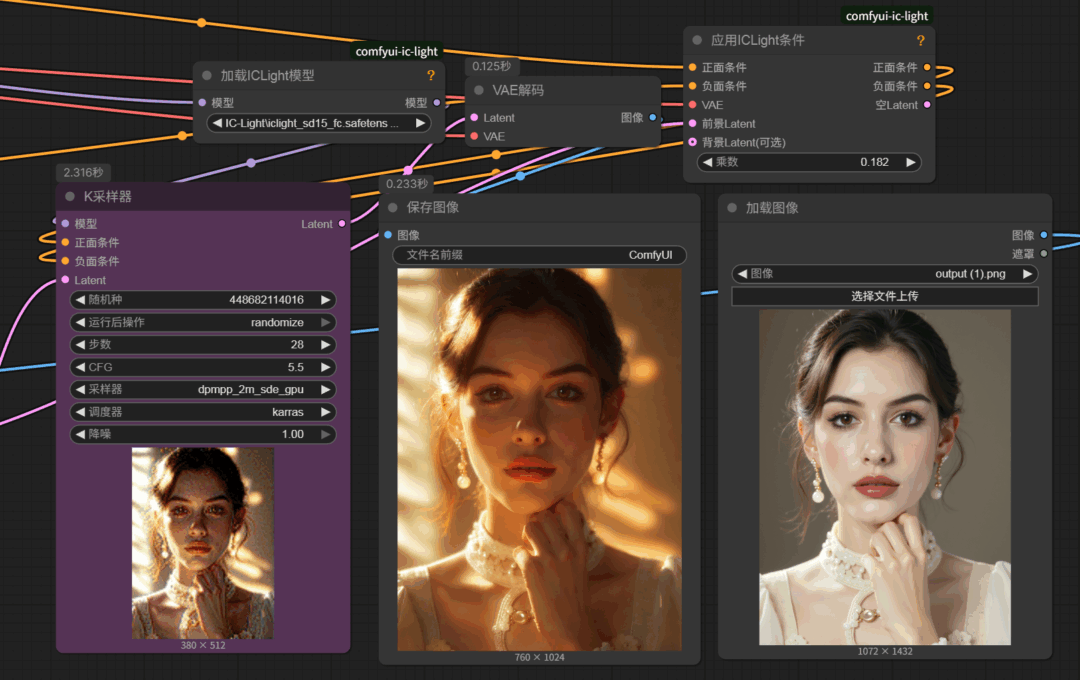This screenshot has width=1080, height=680.
Task: Collapse the 保存图像 node via its title dot
Action: click(393, 207)
